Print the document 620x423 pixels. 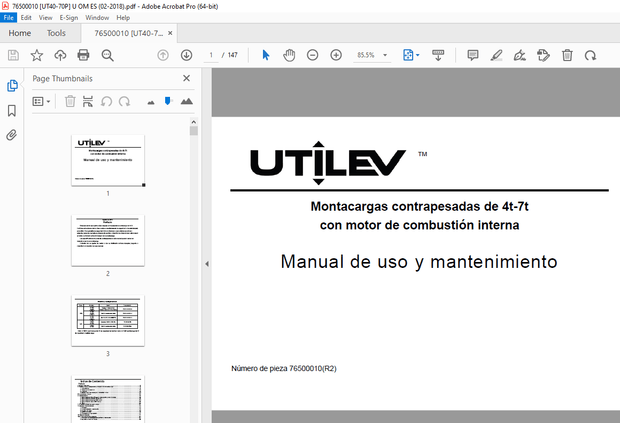click(83, 55)
